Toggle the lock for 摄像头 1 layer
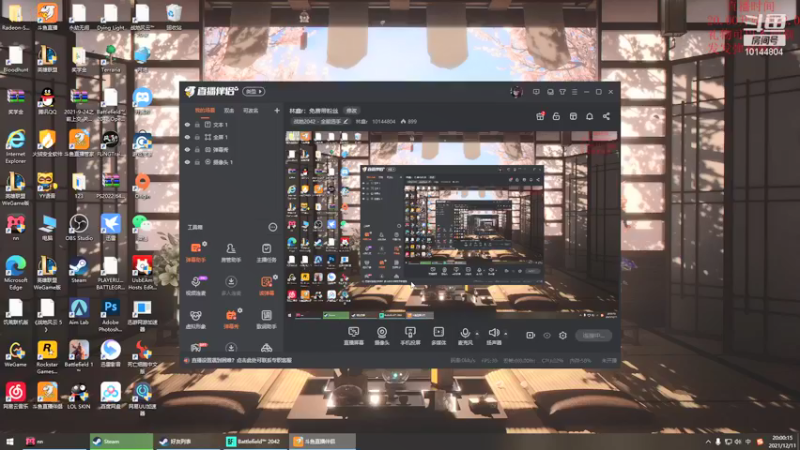 coord(197,162)
